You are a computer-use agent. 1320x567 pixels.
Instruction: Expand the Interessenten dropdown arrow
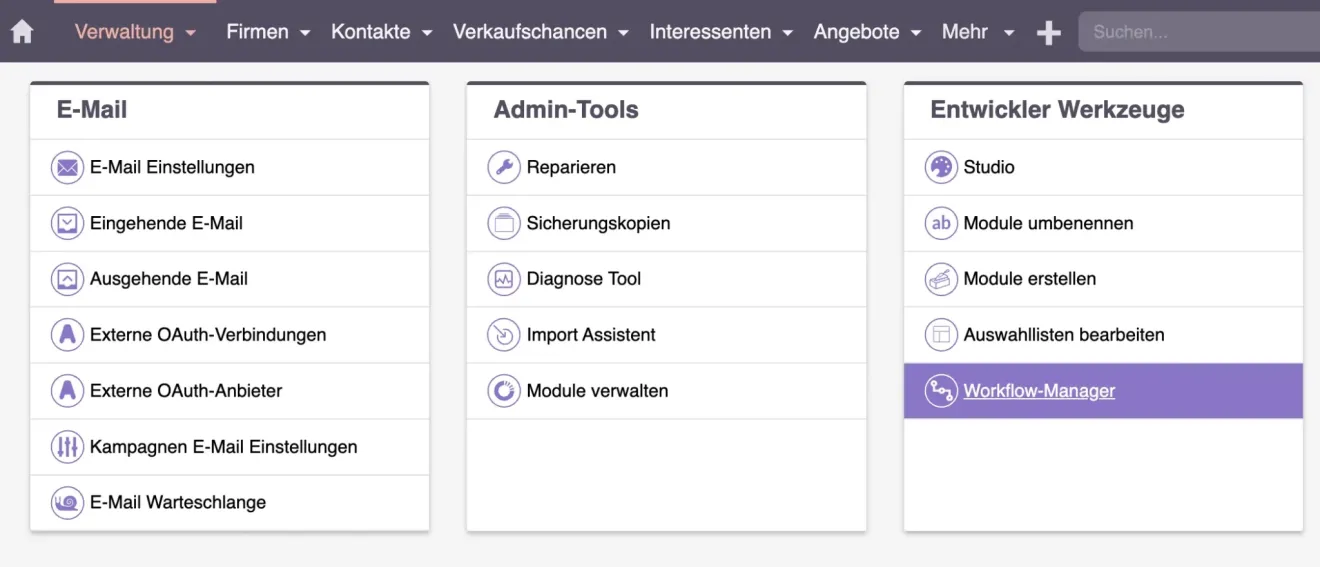(x=788, y=33)
